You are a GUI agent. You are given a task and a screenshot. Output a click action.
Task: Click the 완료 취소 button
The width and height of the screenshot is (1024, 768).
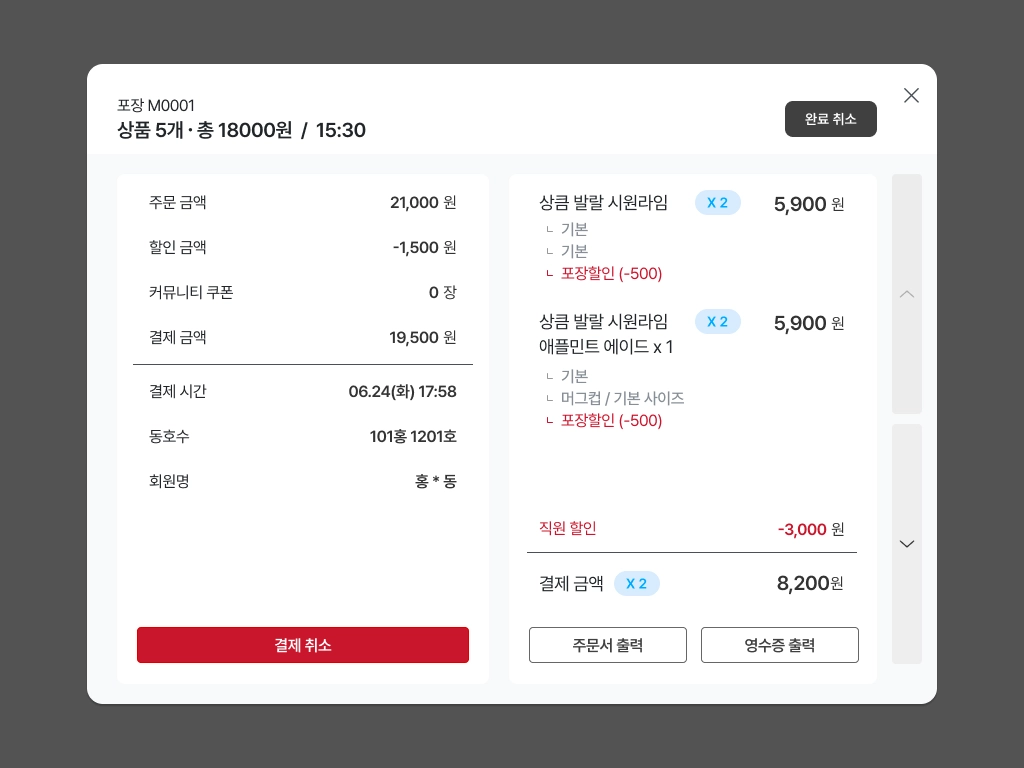click(831, 119)
